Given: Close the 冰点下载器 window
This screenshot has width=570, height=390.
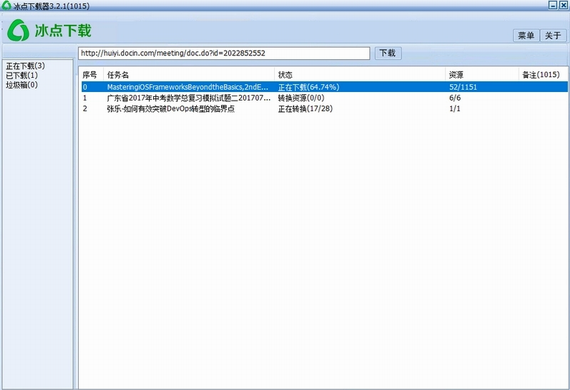Looking at the screenshot, I should (x=563, y=5).
